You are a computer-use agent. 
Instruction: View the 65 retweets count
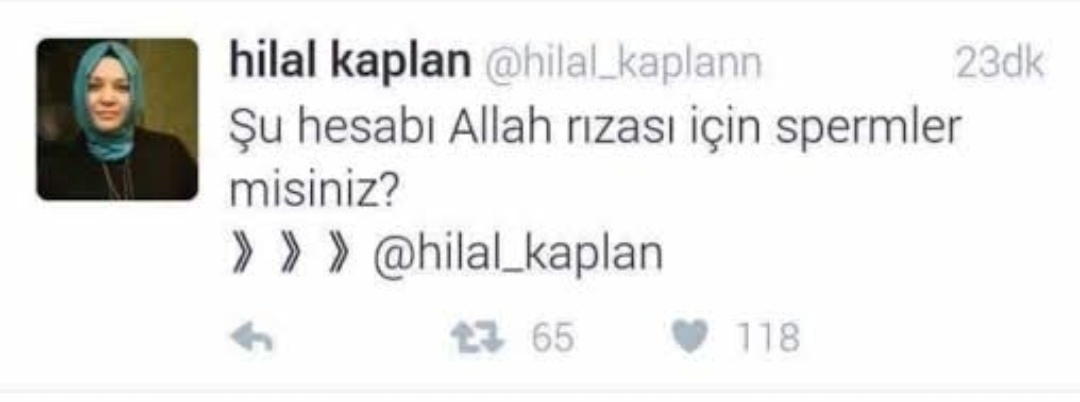click(552, 339)
